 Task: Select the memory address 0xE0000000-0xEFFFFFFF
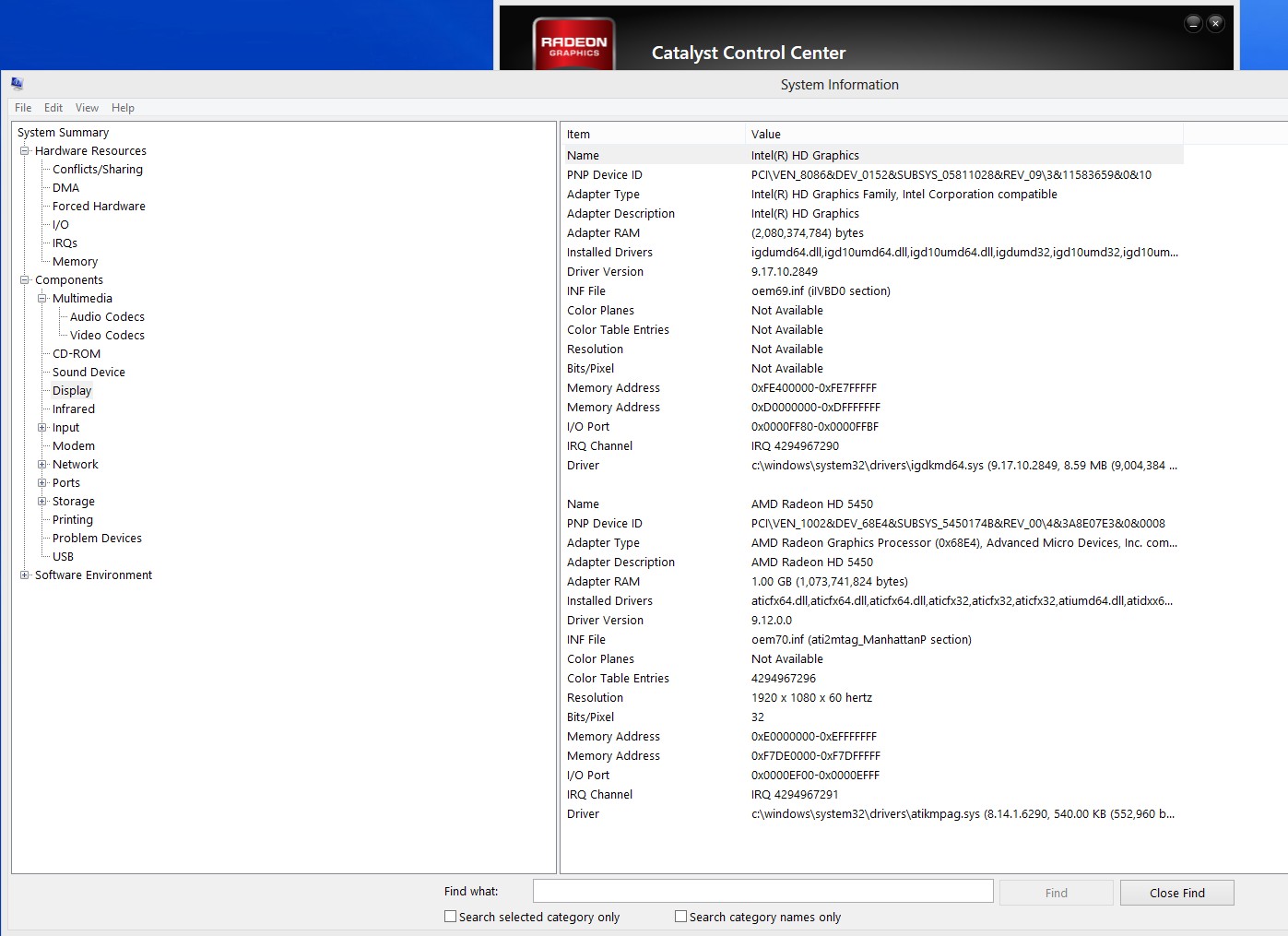814,736
